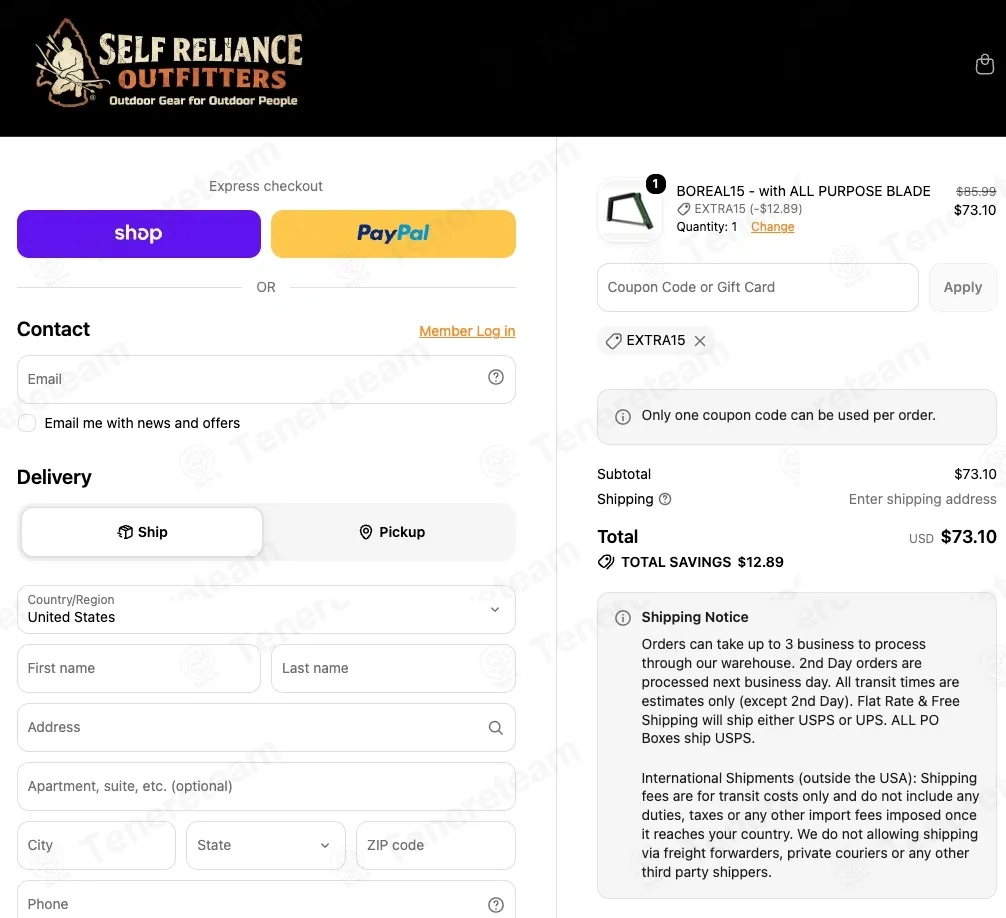
Task: Select the Ship delivery option
Action: tap(142, 532)
